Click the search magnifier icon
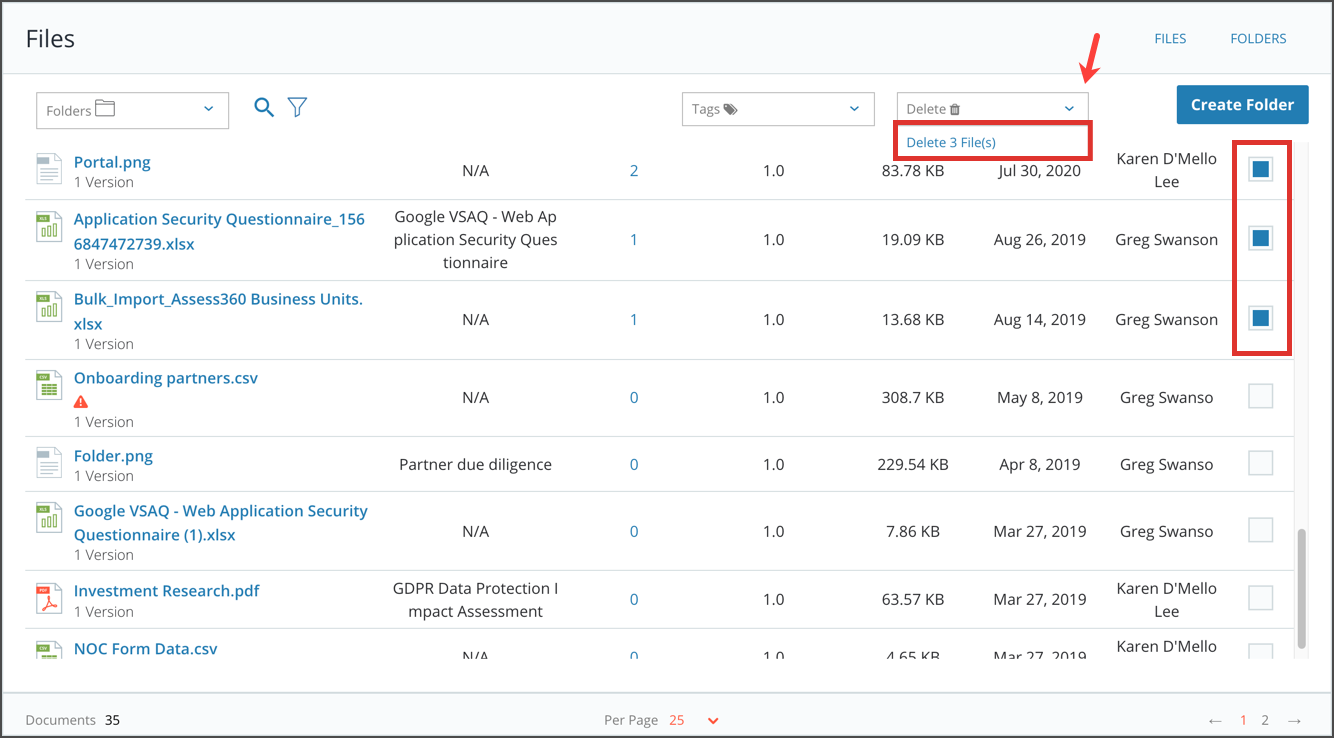 pyautogui.click(x=264, y=107)
